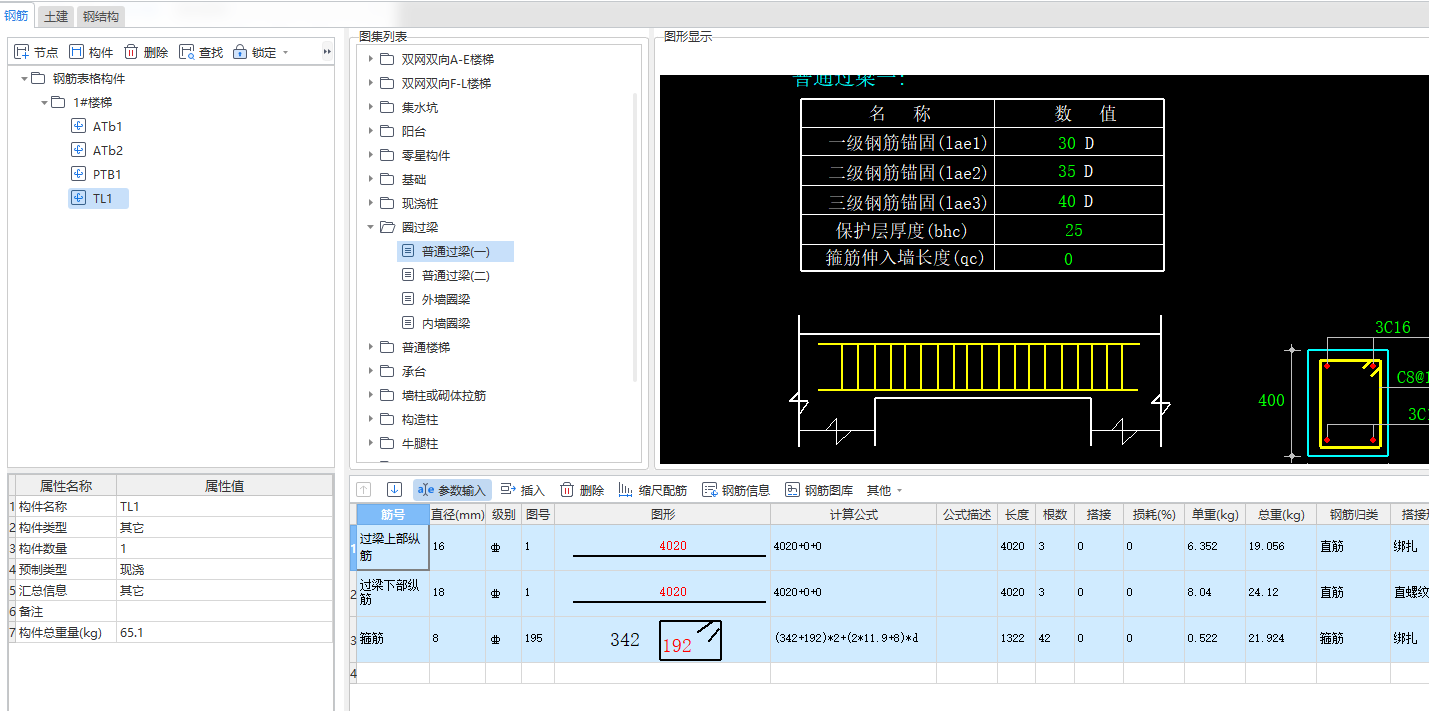Open the 内墙圈梁 drawing
Image resolution: width=1429 pixels, height=711 pixels.
click(446, 324)
